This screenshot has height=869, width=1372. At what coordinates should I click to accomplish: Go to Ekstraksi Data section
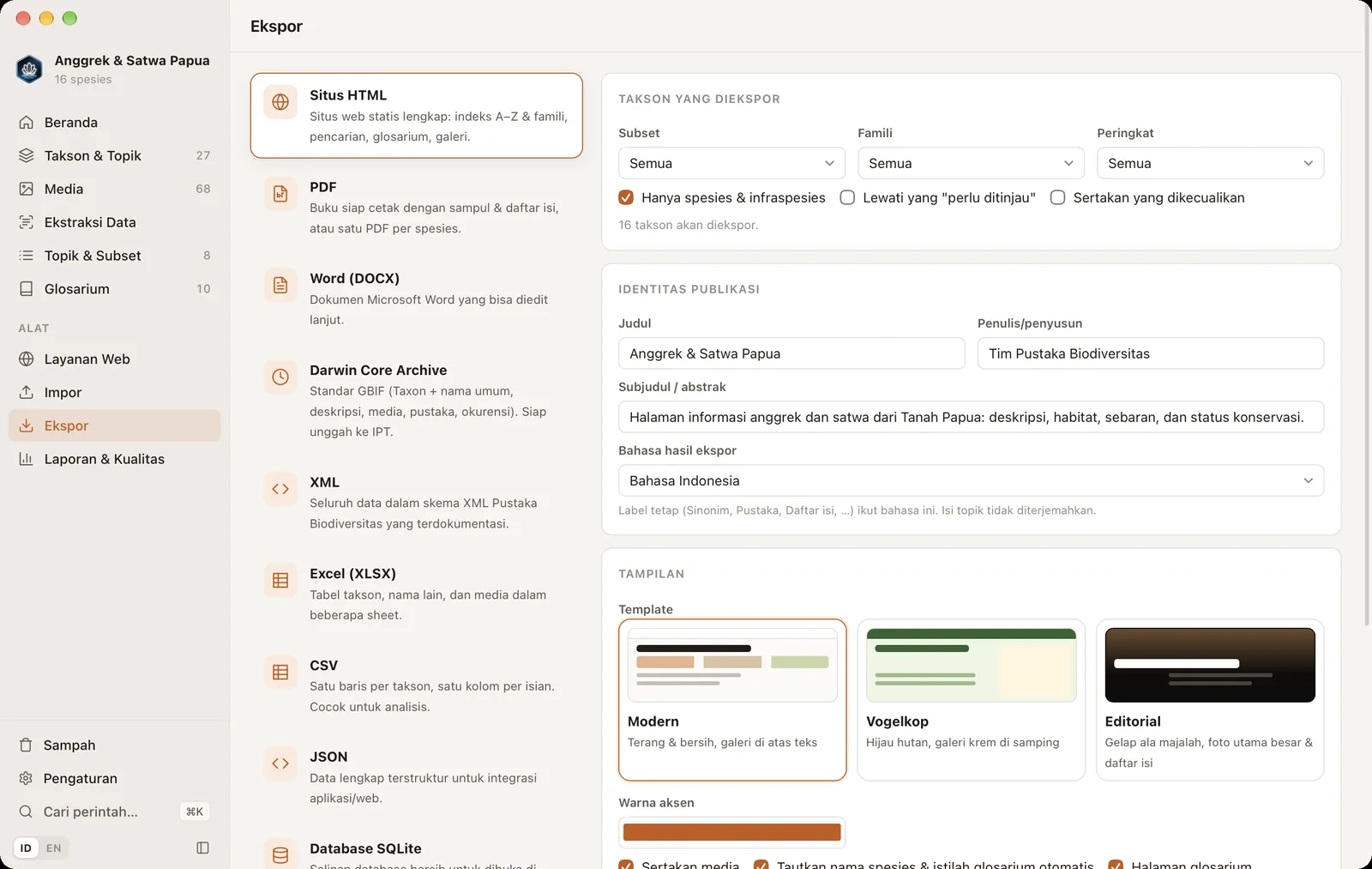115,222
